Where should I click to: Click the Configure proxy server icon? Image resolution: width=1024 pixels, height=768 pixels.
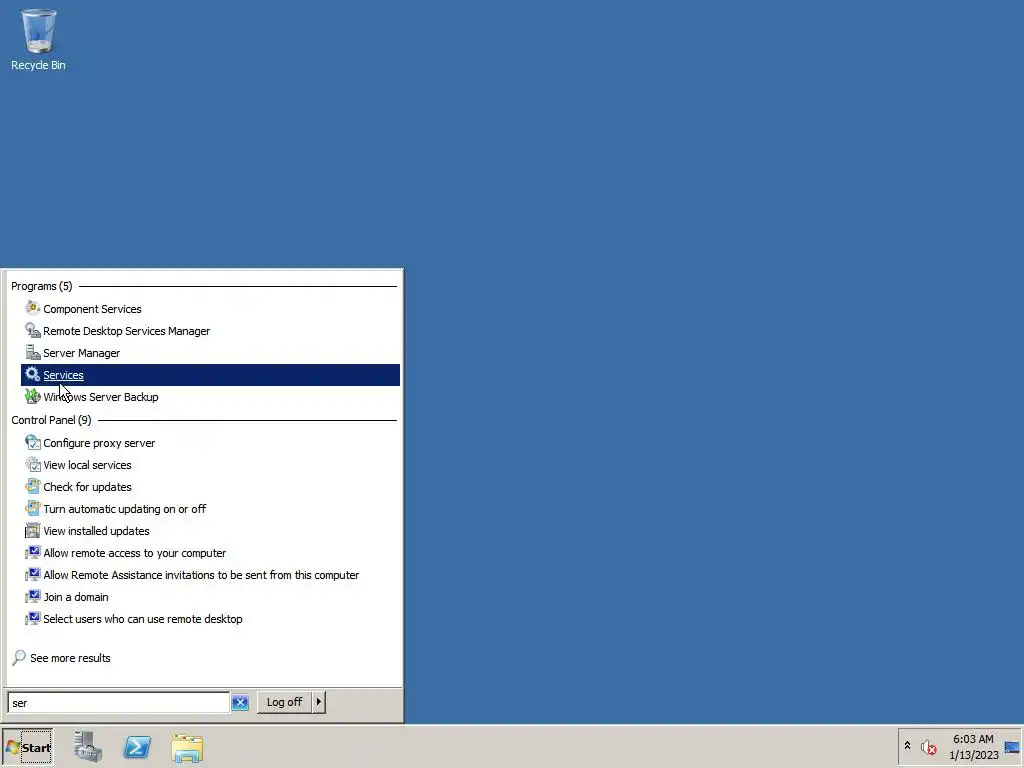pyautogui.click(x=33, y=442)
